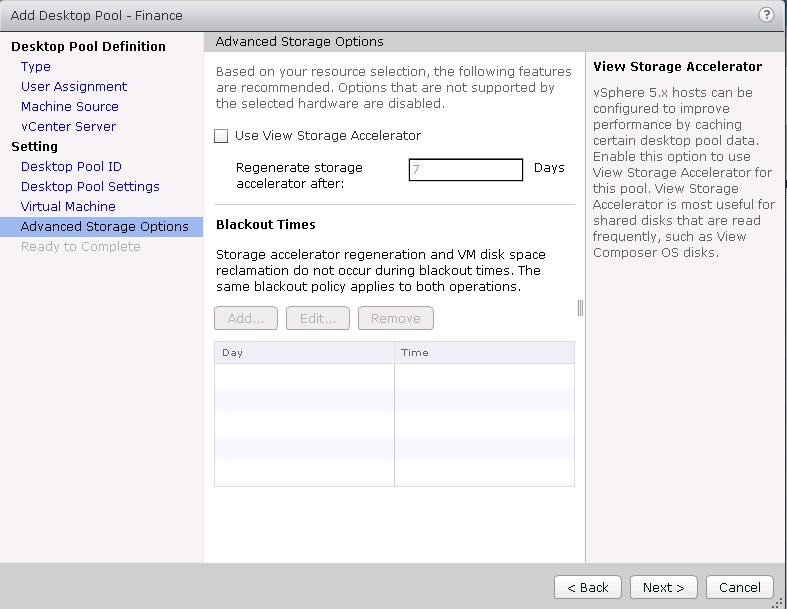This screenshot has height=609, width=787.
Task: Click the help panel splitter handle
Action: point(580,307)
